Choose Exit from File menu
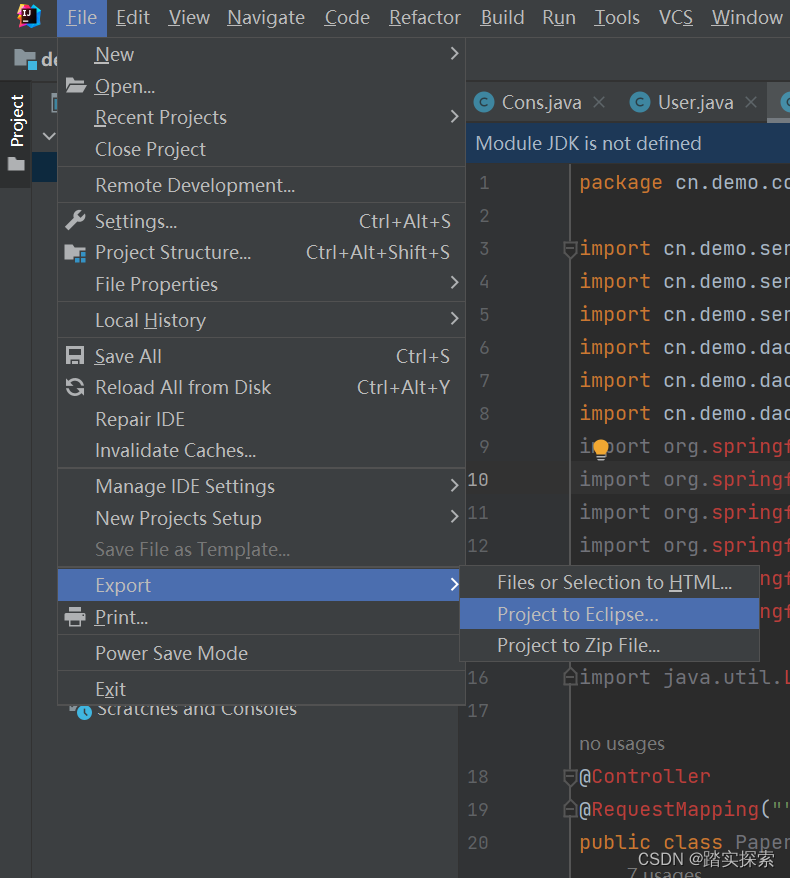The height and width of the screenshot is (878, 790). [x=261, y=689]
